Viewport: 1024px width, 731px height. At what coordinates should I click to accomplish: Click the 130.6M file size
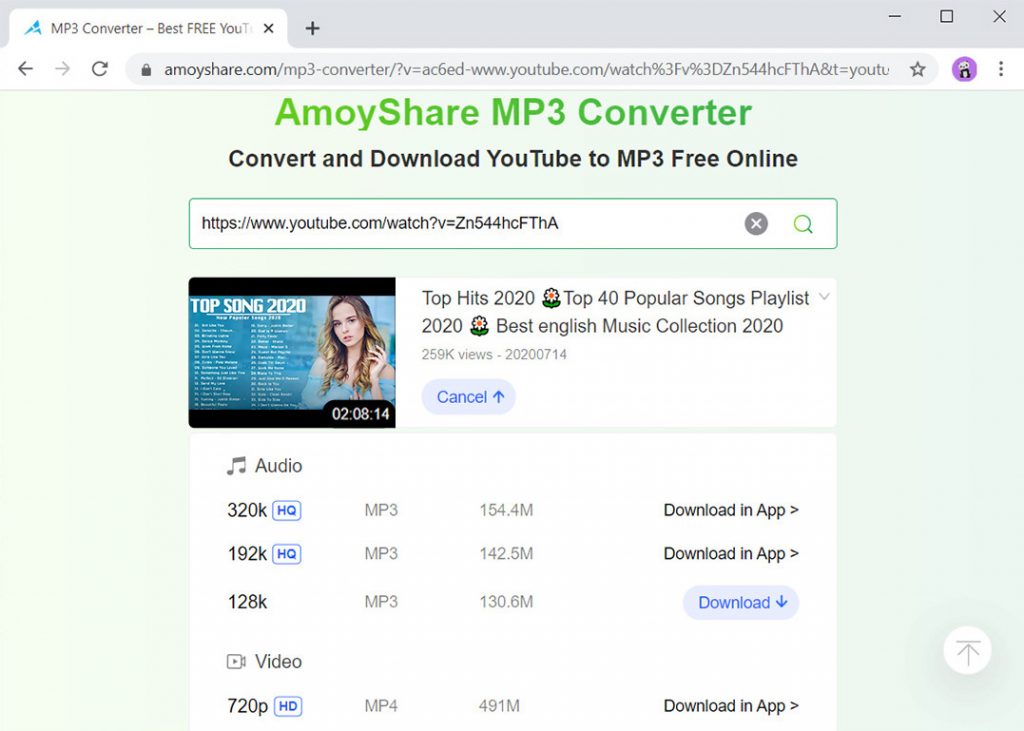click(506, 602)
